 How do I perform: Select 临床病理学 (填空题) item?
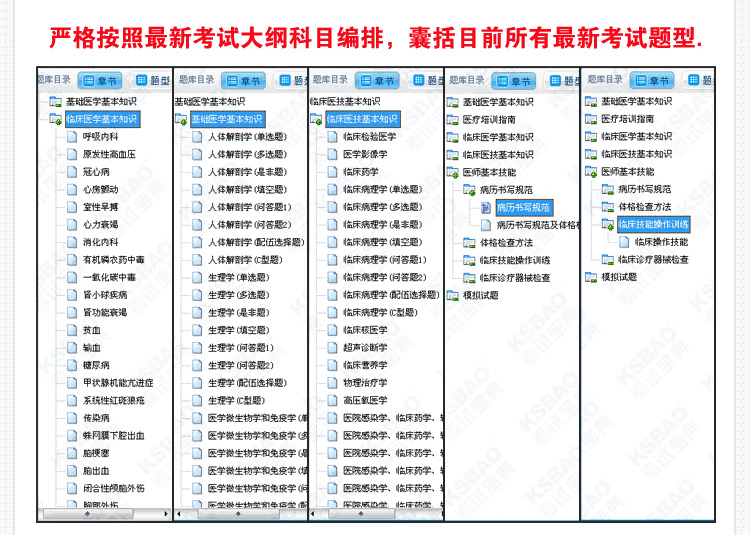pyautogui.click(x=383, y=242)
